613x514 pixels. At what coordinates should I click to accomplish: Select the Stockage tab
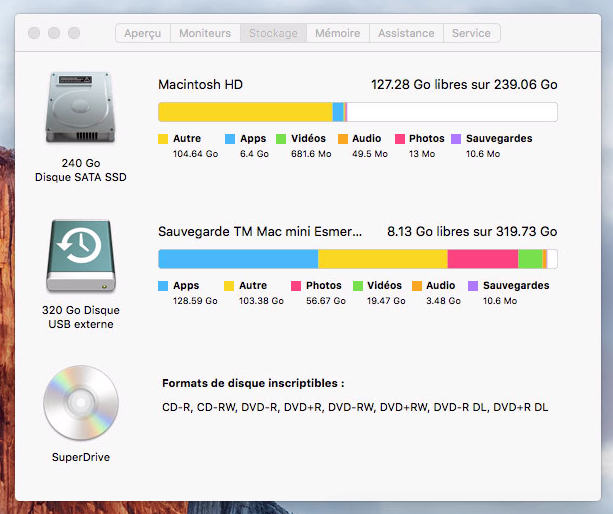[x=273, y=33]
